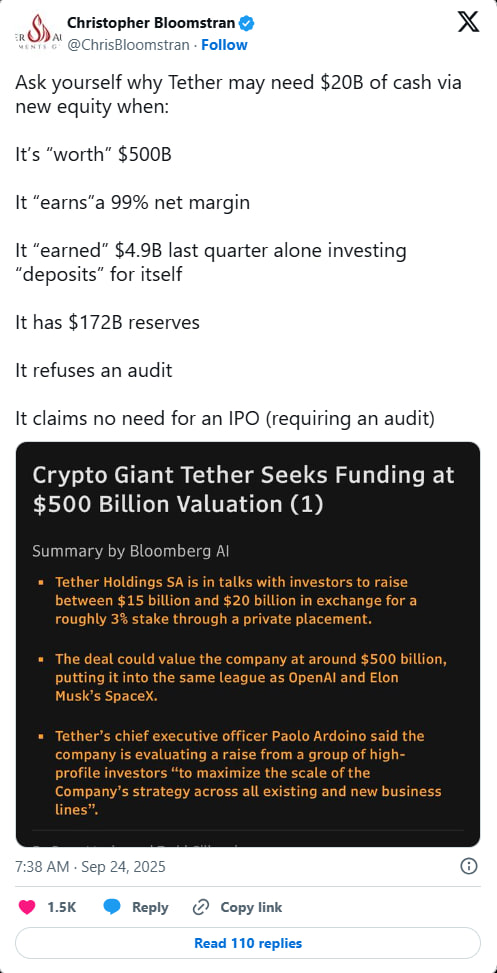Click the blue reply speech bubble icon
The width and height of the screenshot is (497, 973).
pos(112,907)
